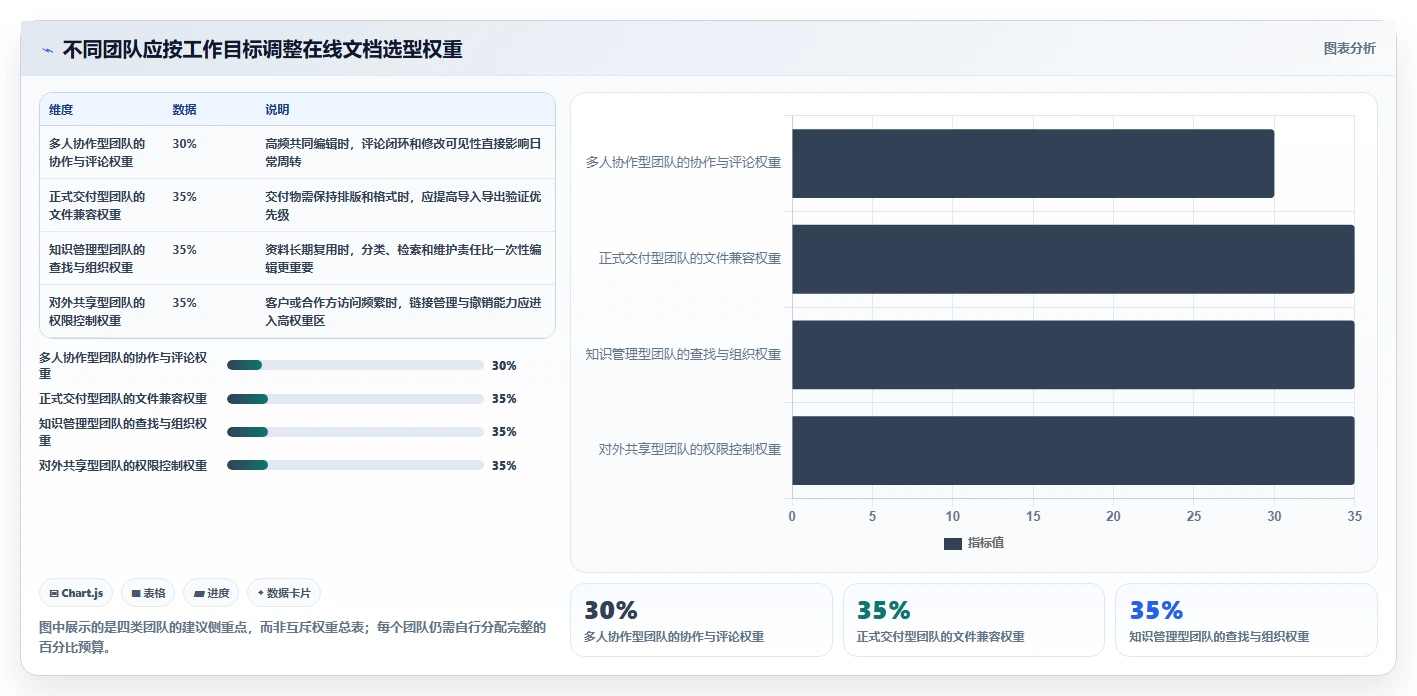
Task: Toggle the 指标值 legend swatch
Action: 953,543
